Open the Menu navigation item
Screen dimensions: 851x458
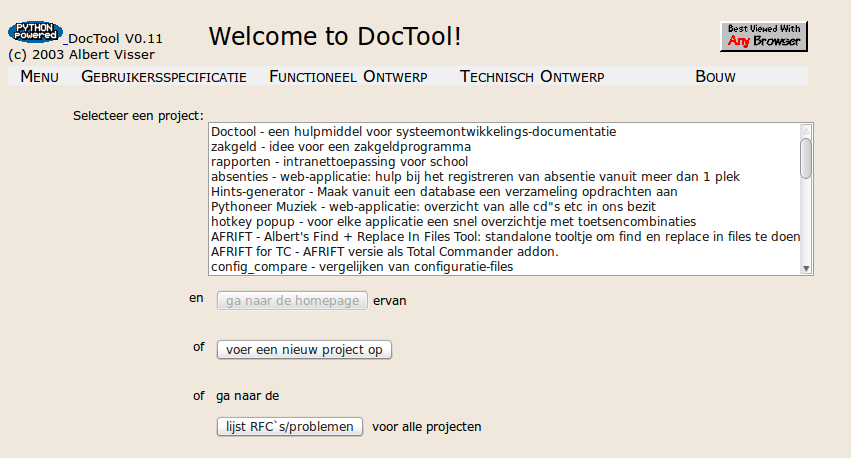(39, 77)
